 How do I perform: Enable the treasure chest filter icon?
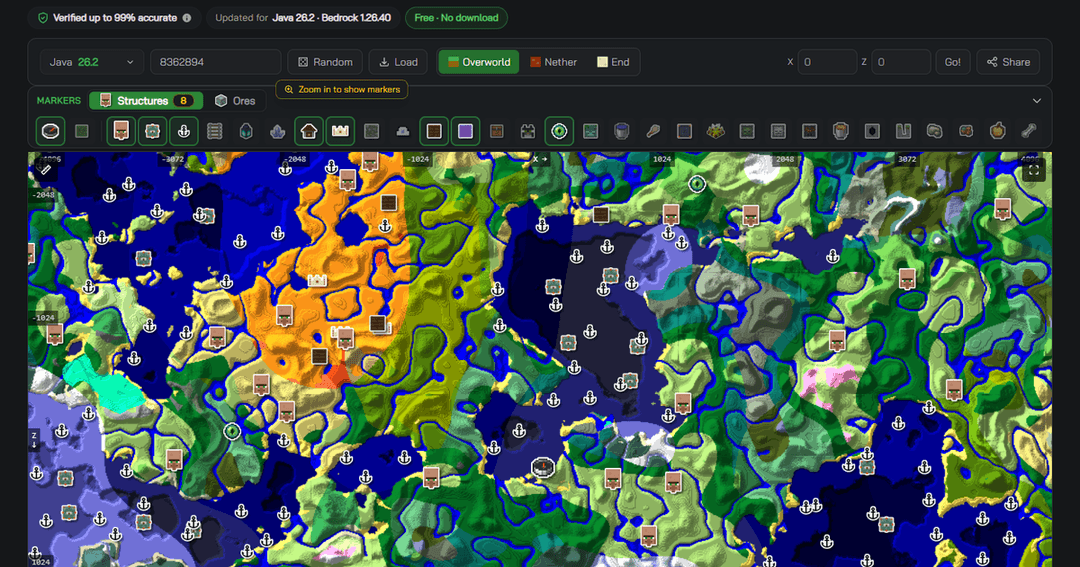(497, 131)
